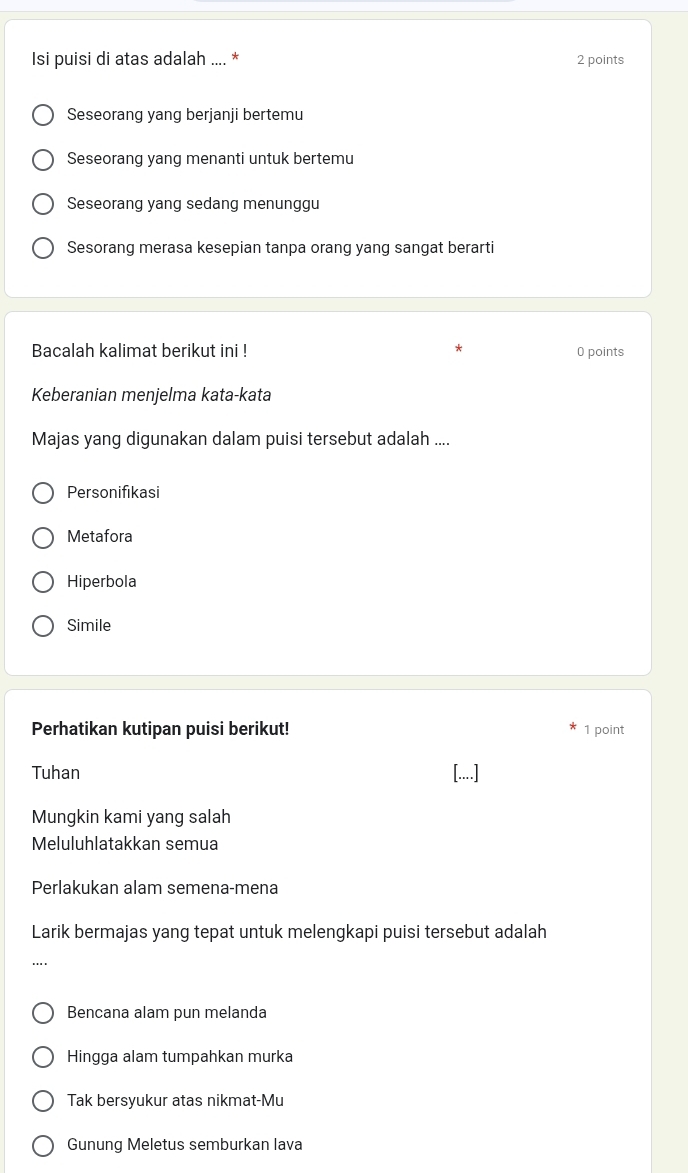The width and height of the screenshot is (688, 1173).
Task: Pick "Seseorang yang sedang menunggu" answer
Action: [x=43, y=204]
